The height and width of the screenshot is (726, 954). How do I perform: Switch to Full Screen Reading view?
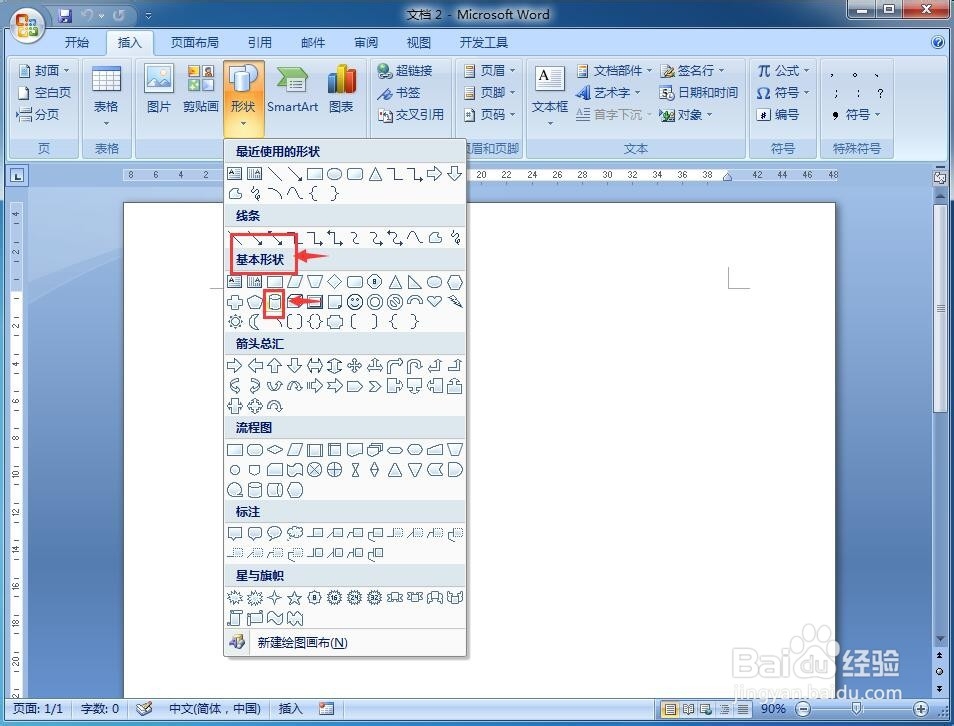pos(689,709)
